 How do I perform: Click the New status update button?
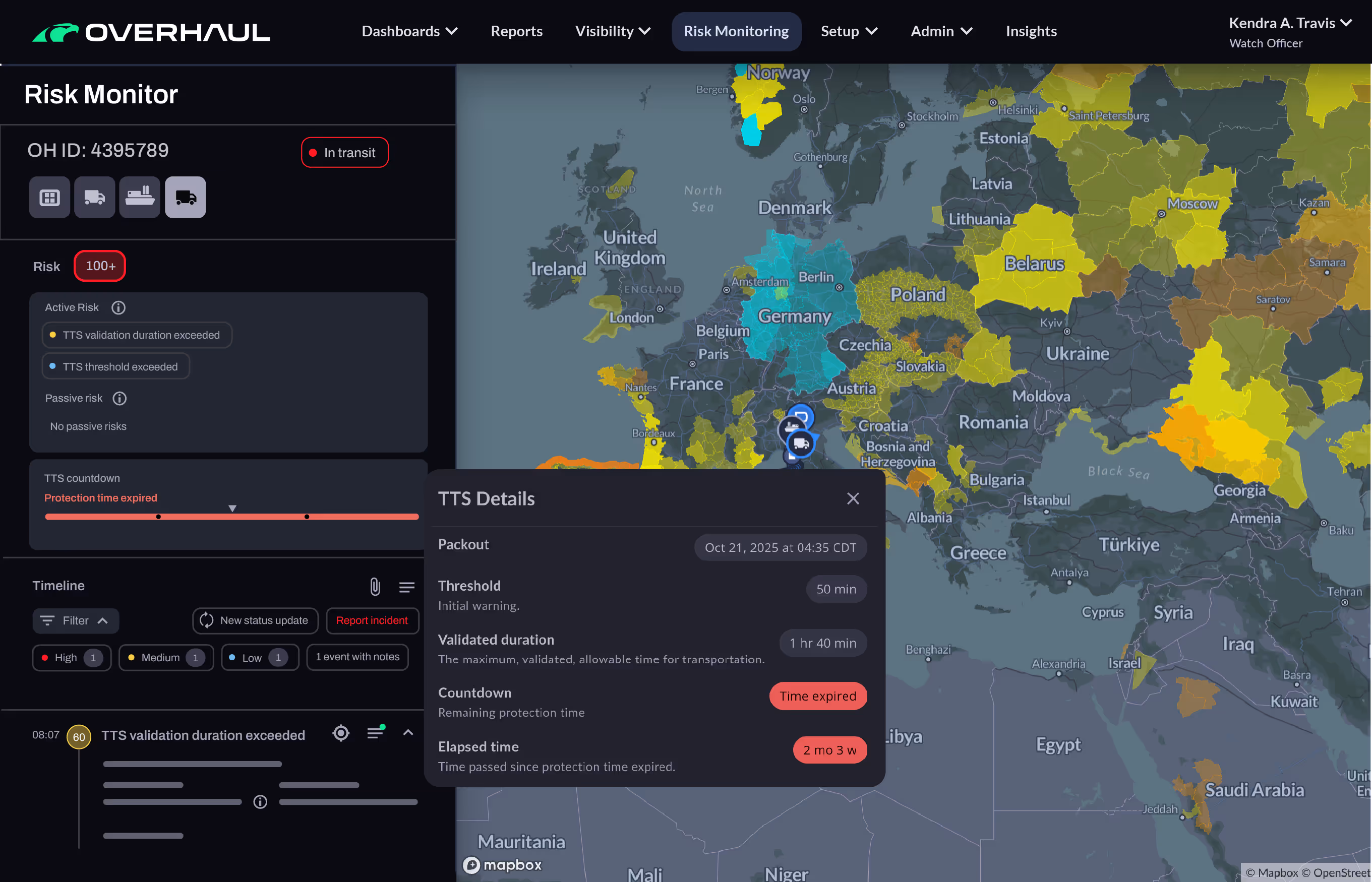tap(255, 621)
